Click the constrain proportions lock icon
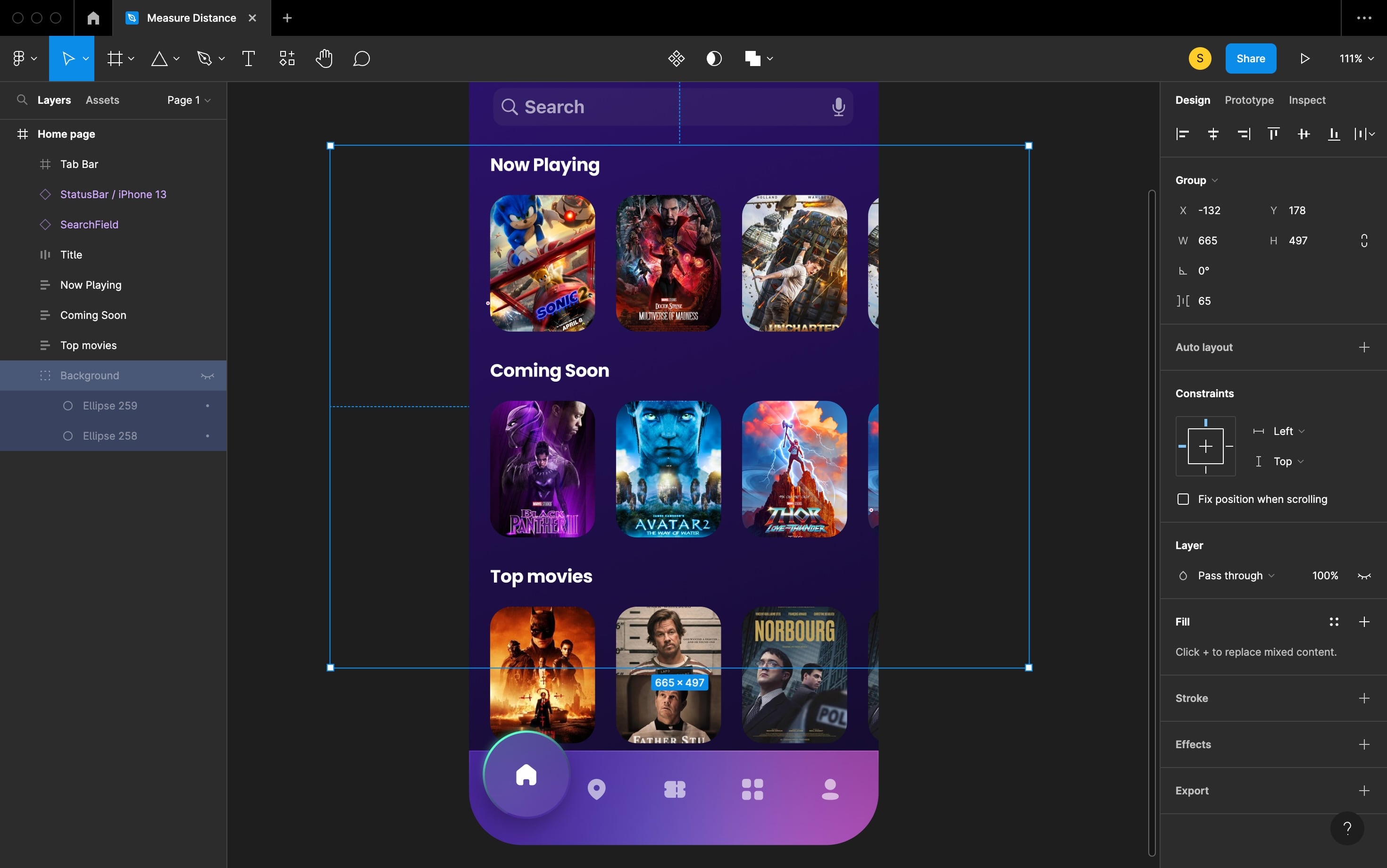Viewport: 1387px width, 868px height. (x=1364, y=241)
